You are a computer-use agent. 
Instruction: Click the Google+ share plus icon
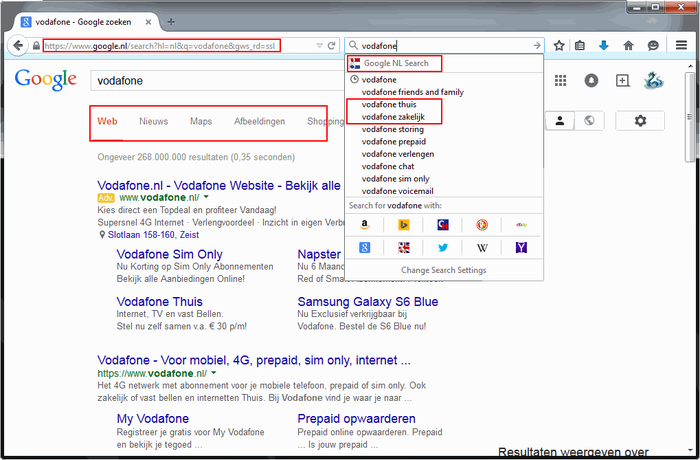coord(622,81)
